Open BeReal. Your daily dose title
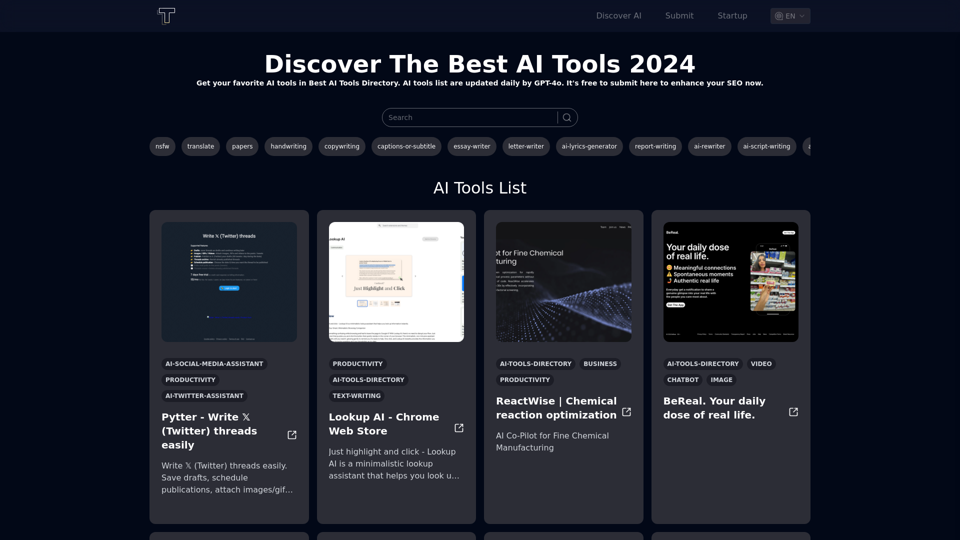 (x=714, y=408)
